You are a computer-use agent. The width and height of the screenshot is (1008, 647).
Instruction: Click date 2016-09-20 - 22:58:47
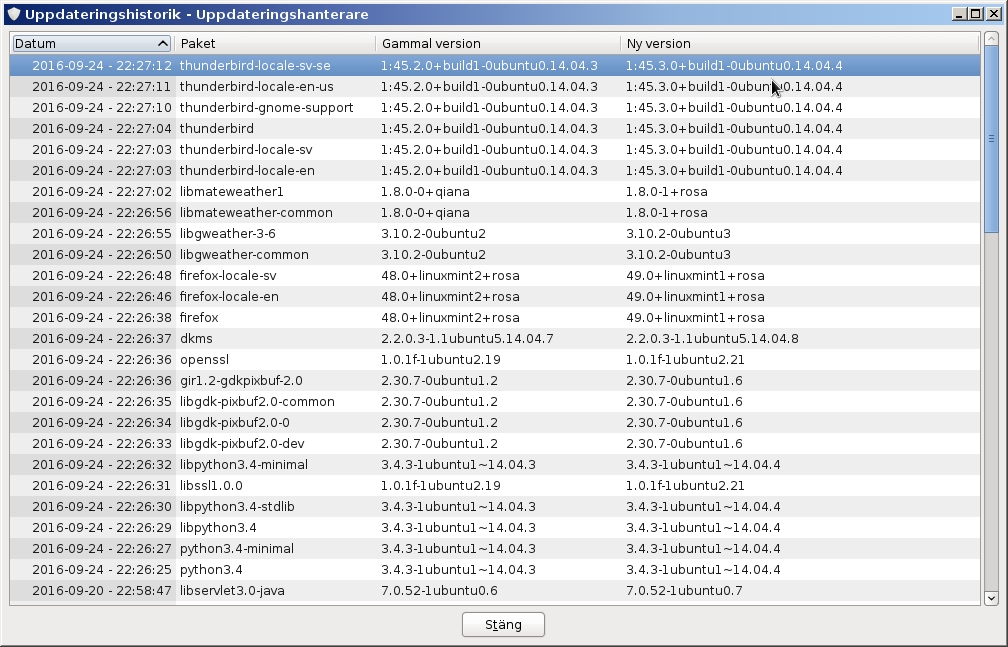pyautogui.click(x=102, y=590)
